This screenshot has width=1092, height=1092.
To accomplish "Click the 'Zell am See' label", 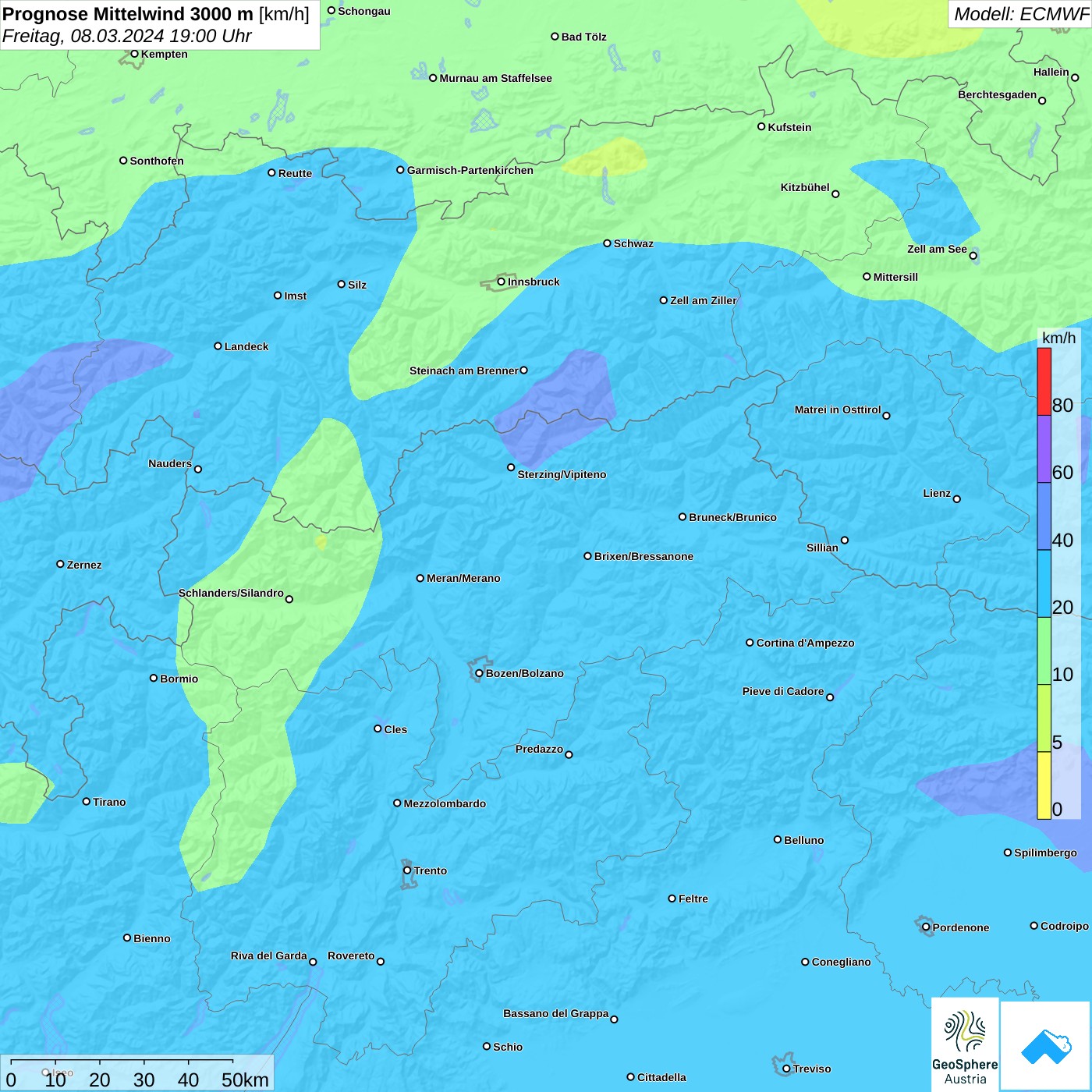I will pos(937,249).
